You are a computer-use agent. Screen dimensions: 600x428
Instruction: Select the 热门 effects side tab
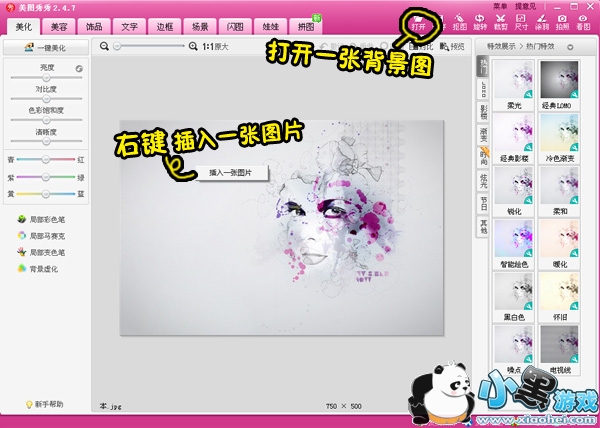tap(484, 66)
